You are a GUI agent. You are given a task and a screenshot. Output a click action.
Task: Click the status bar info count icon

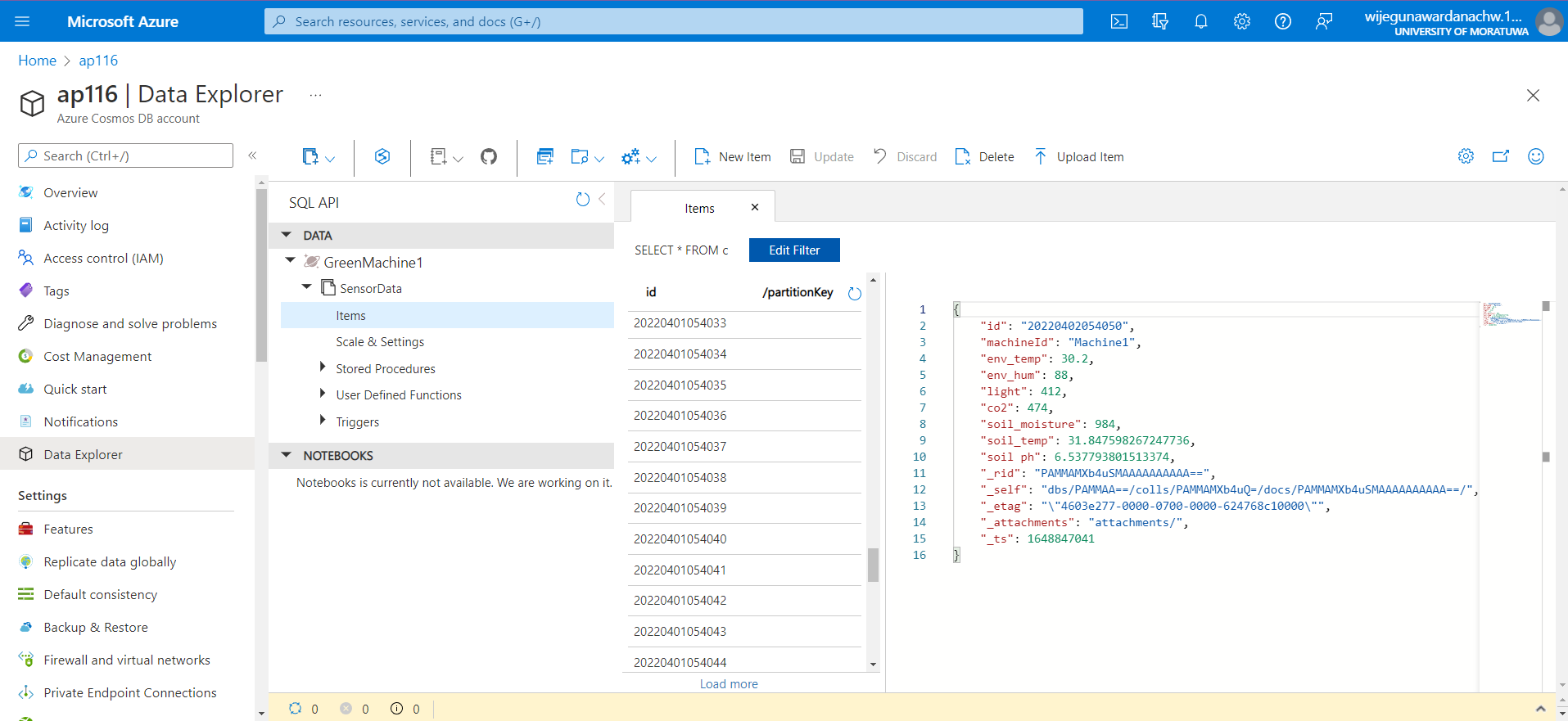click(397, 709)
